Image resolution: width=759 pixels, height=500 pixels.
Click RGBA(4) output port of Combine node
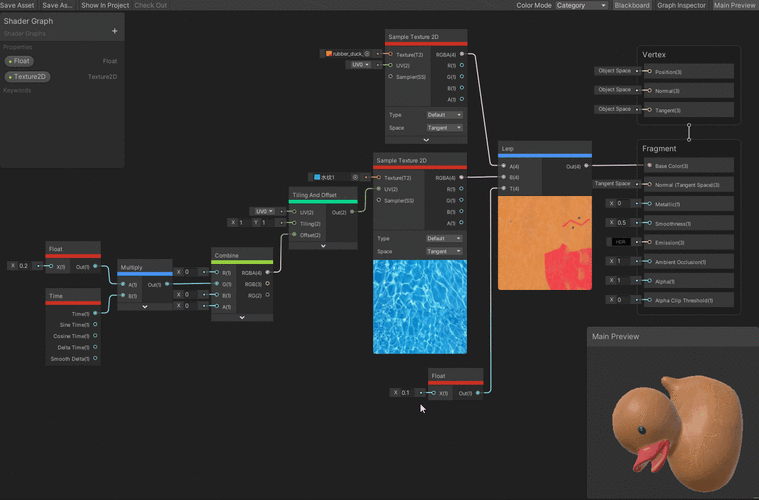click(x=268, y=273)
